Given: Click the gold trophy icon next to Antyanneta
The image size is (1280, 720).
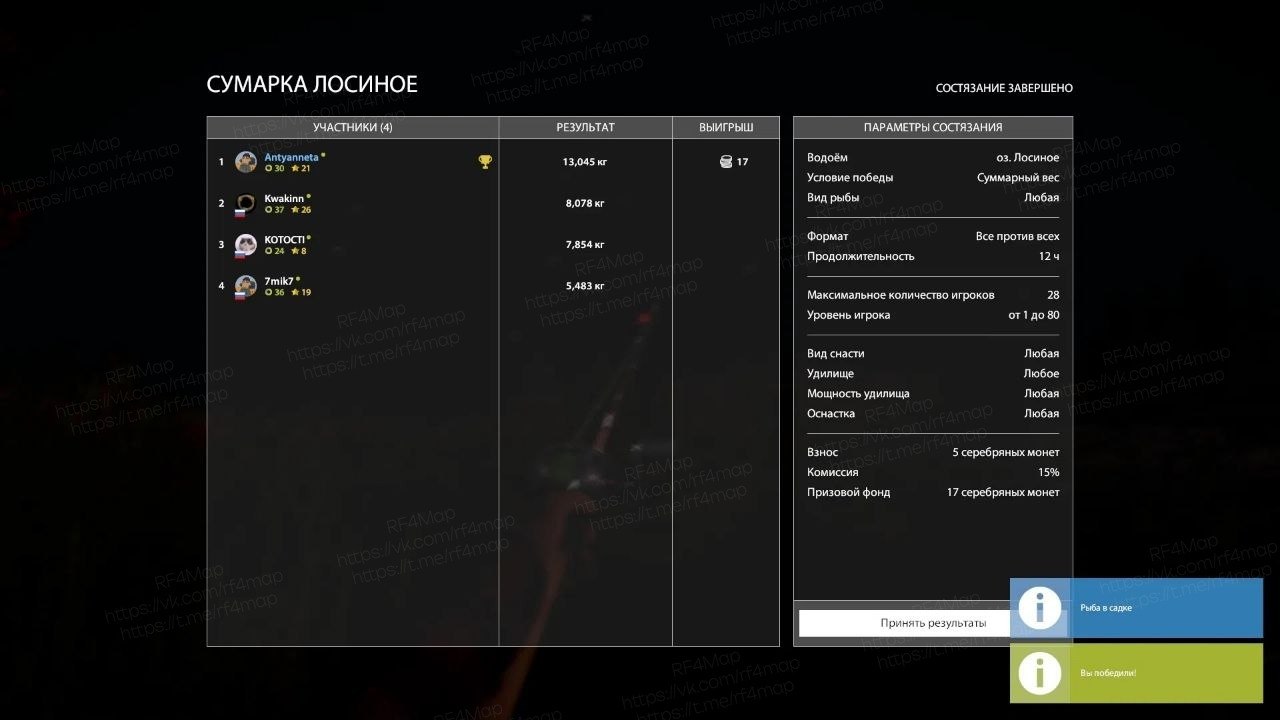Looking at the screenshot, I should pyautogui.click(x=485, y=161).
